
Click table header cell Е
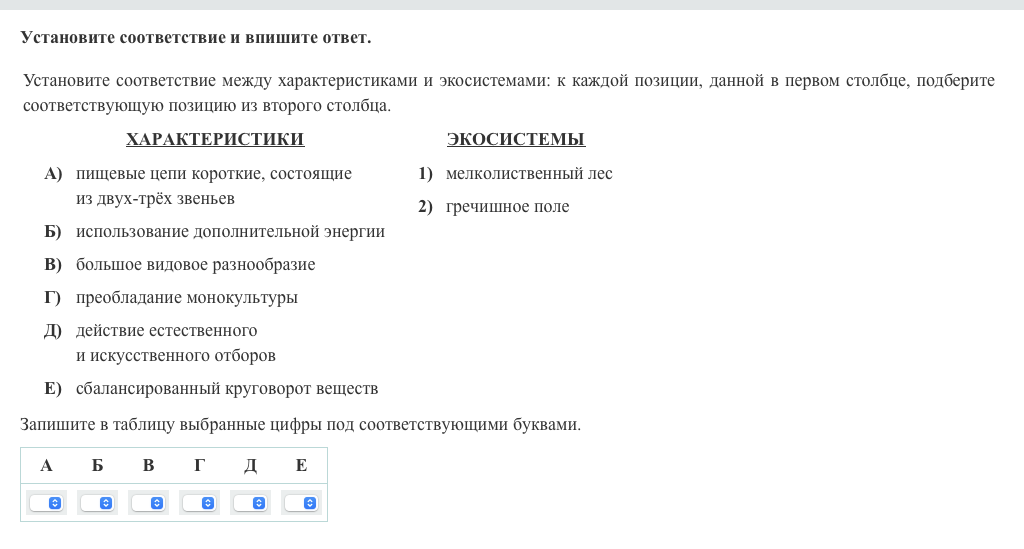(x=301, y=465)
